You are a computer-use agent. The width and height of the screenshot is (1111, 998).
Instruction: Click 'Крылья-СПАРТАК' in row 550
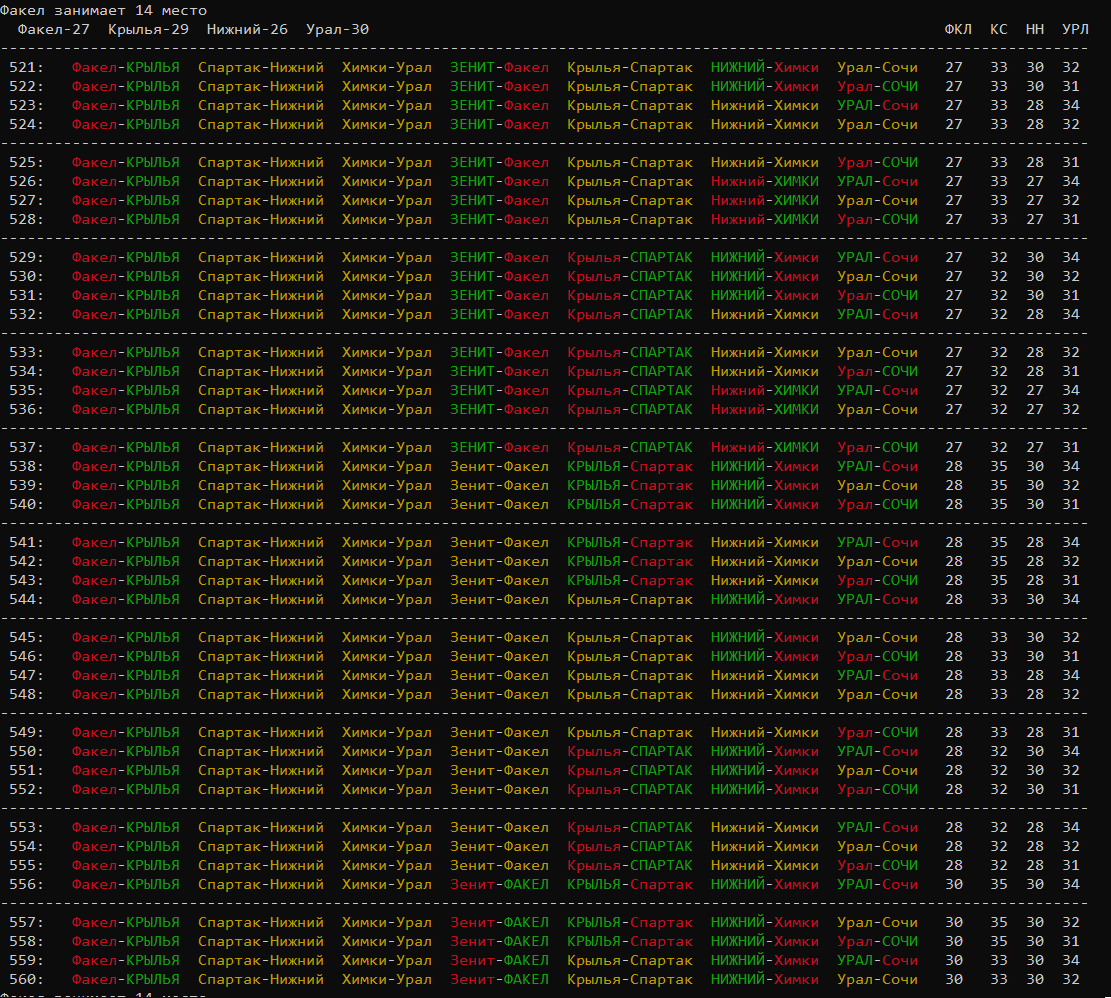pyautogui.click(x=630, y=752)
